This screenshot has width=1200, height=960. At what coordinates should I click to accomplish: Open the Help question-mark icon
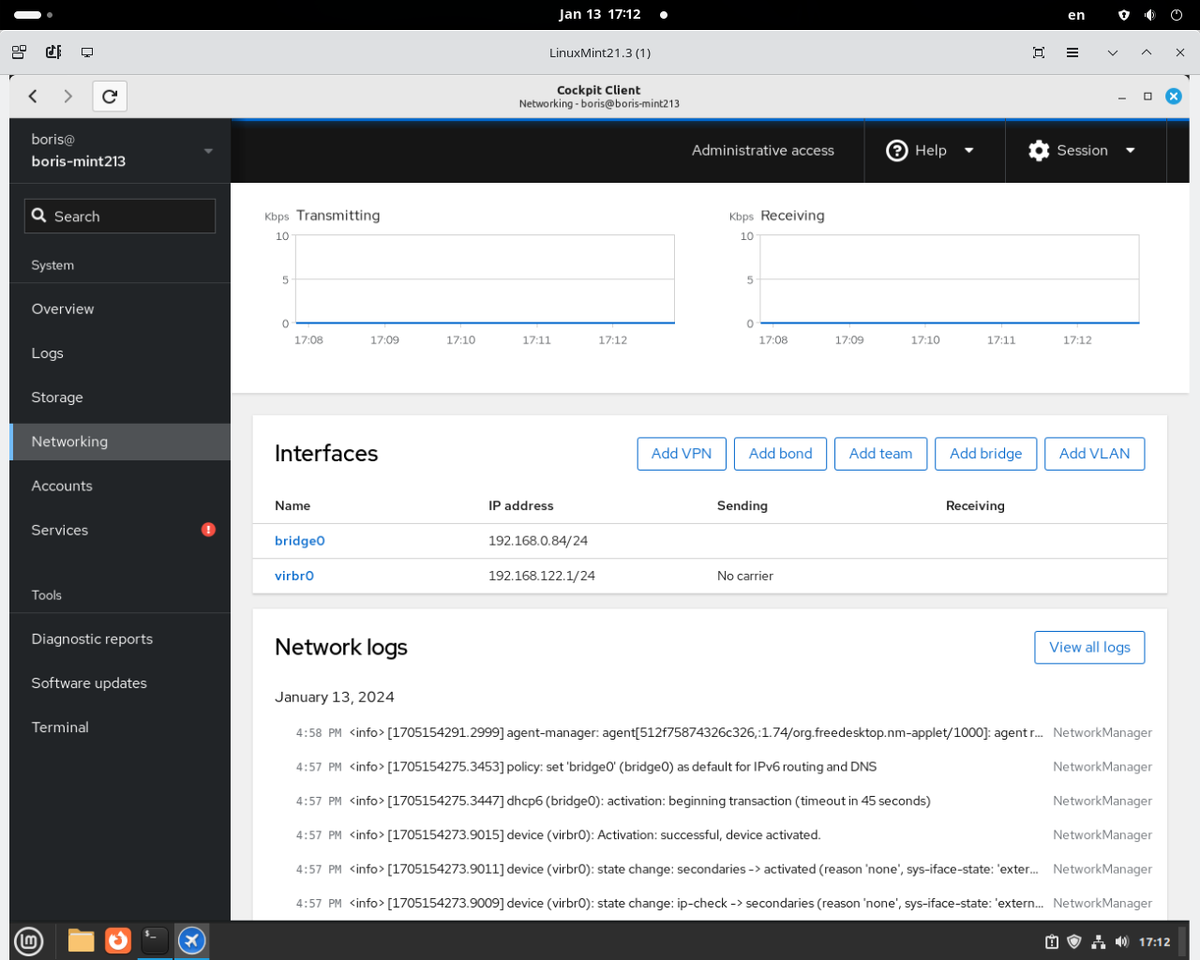coord(897,150)
